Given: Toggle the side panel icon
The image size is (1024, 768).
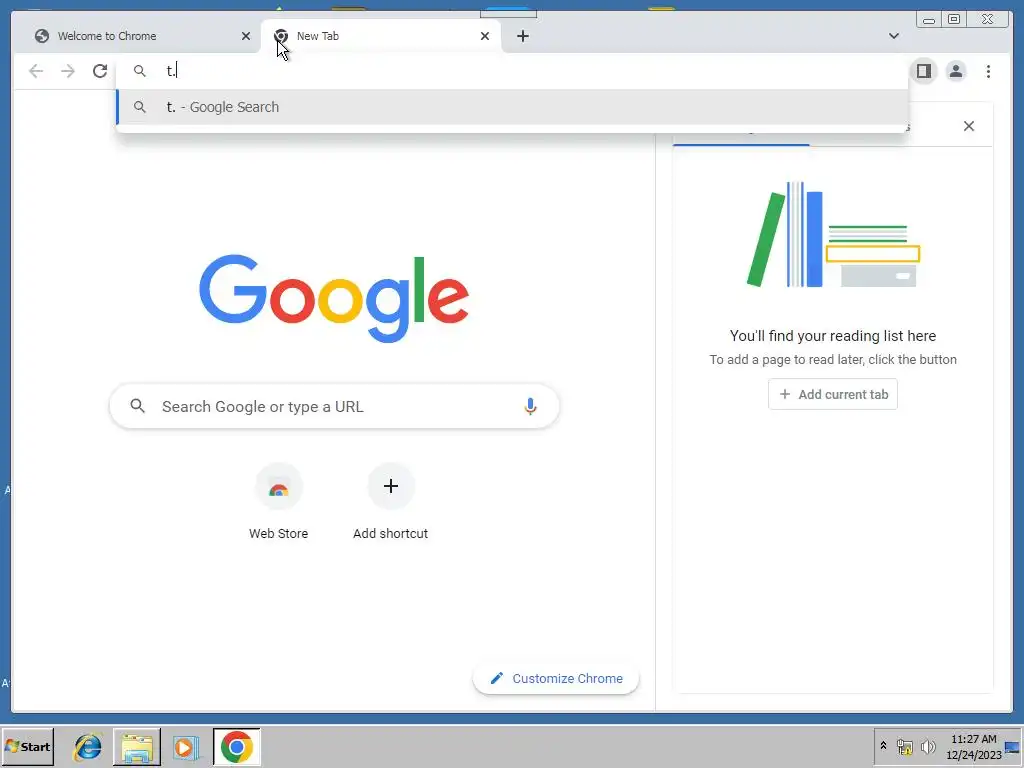Looking at the screenshot, I should tap(923, 71).
